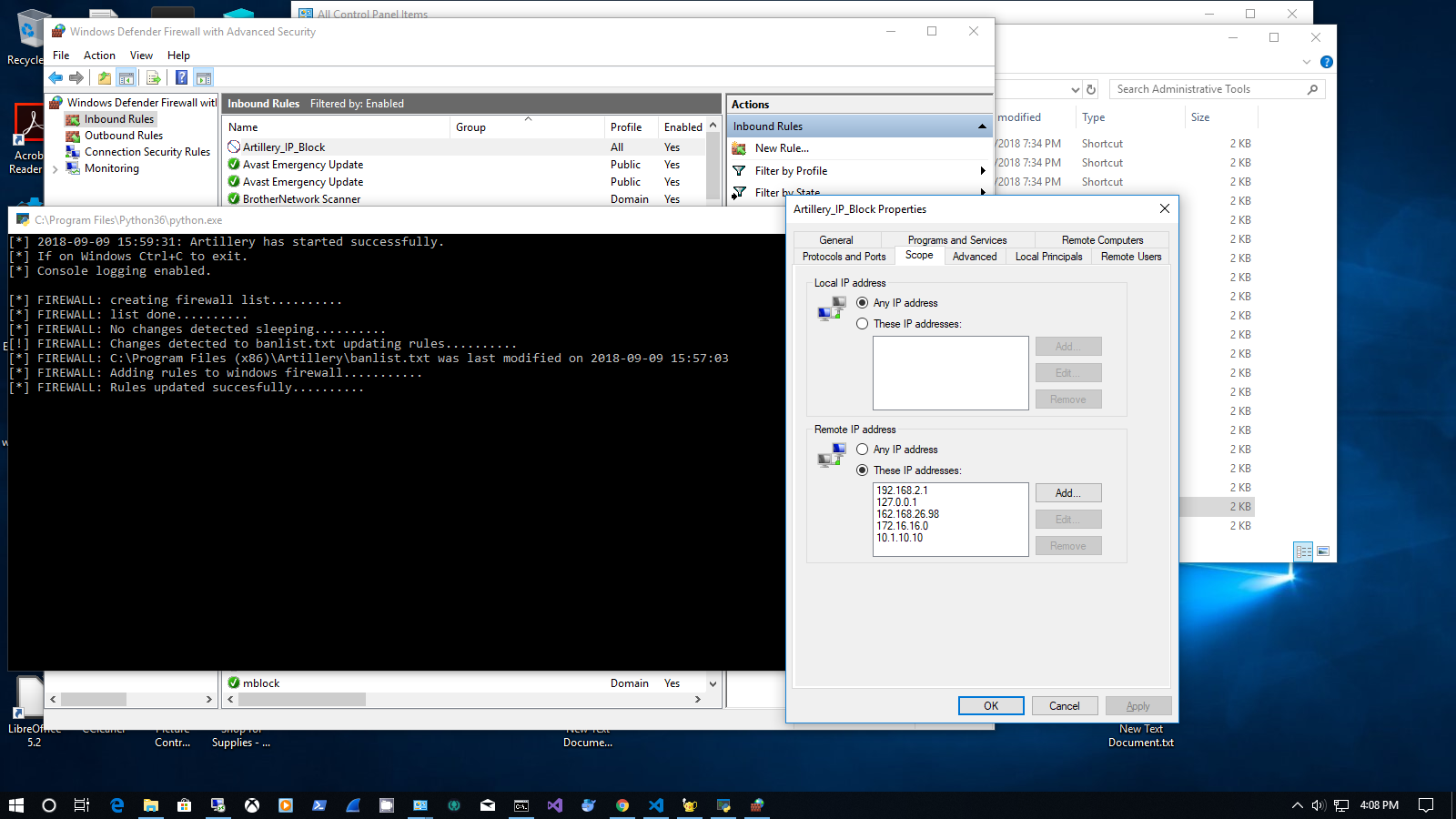Click the Back navigation arrow in the firewall console
Screen dimensions: 1456x819
(x=55, y=77)
